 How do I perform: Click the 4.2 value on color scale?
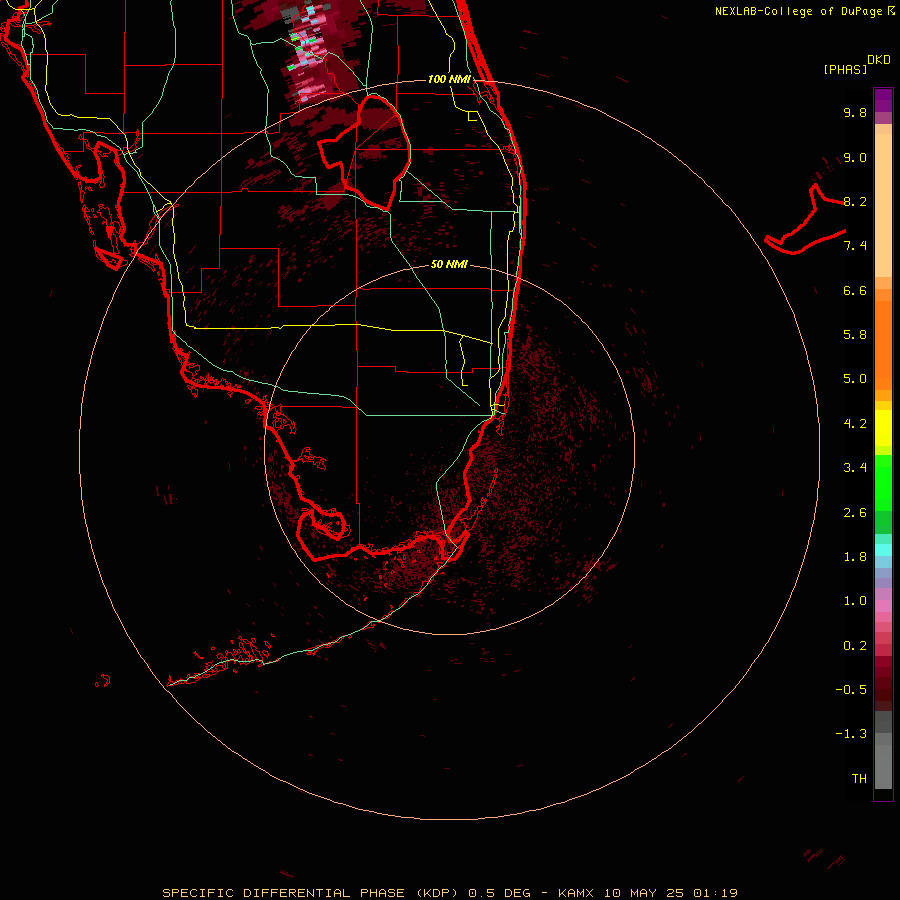(855, 424)
